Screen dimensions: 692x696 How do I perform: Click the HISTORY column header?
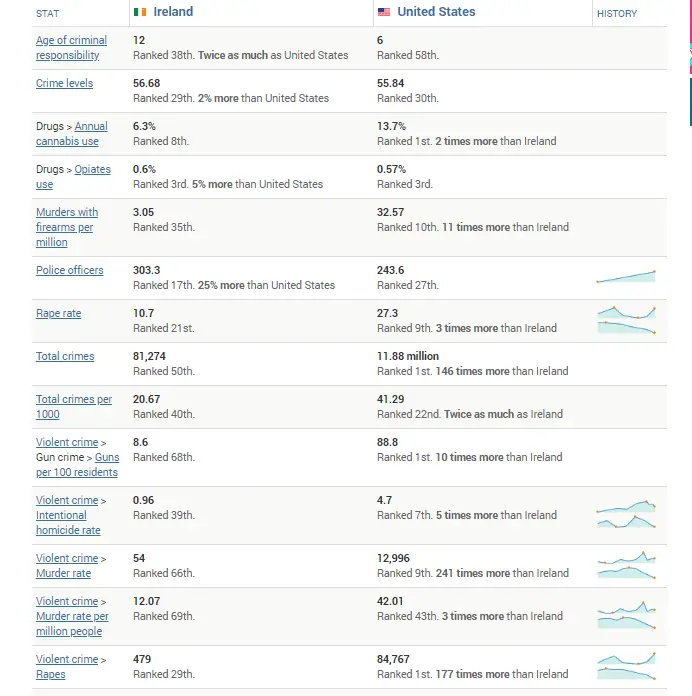pyautogui.click(x=616, y=14)
